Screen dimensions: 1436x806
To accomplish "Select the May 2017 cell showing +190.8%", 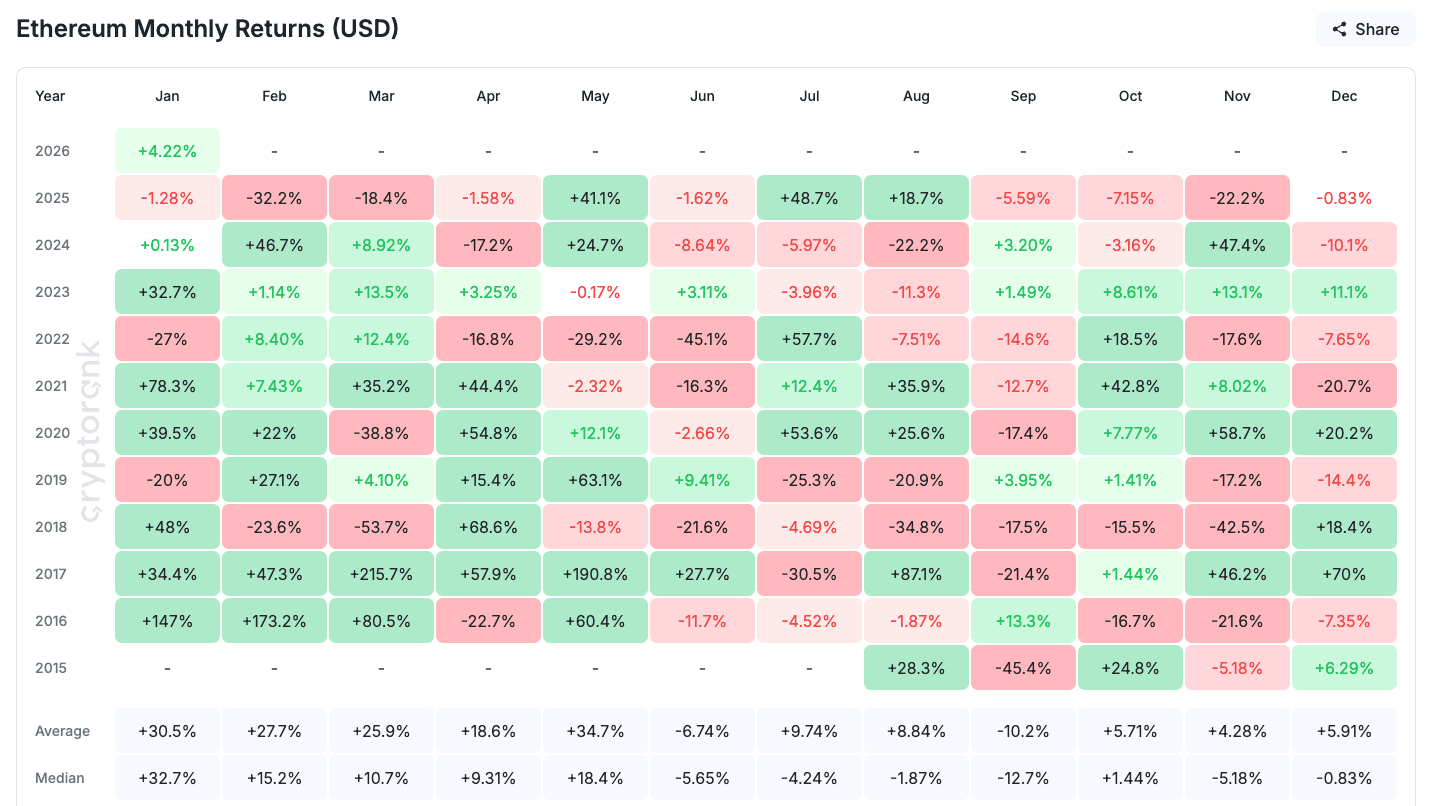I will (595, 574).
